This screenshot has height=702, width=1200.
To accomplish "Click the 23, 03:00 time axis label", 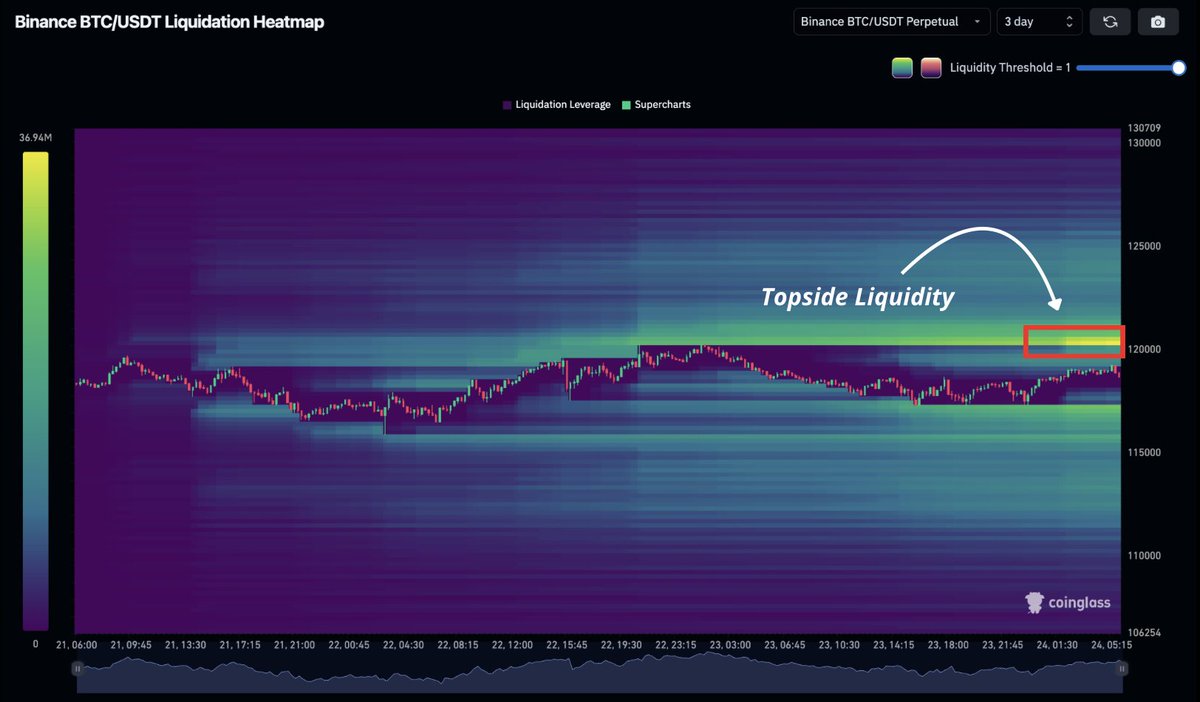I will [730, 645].
